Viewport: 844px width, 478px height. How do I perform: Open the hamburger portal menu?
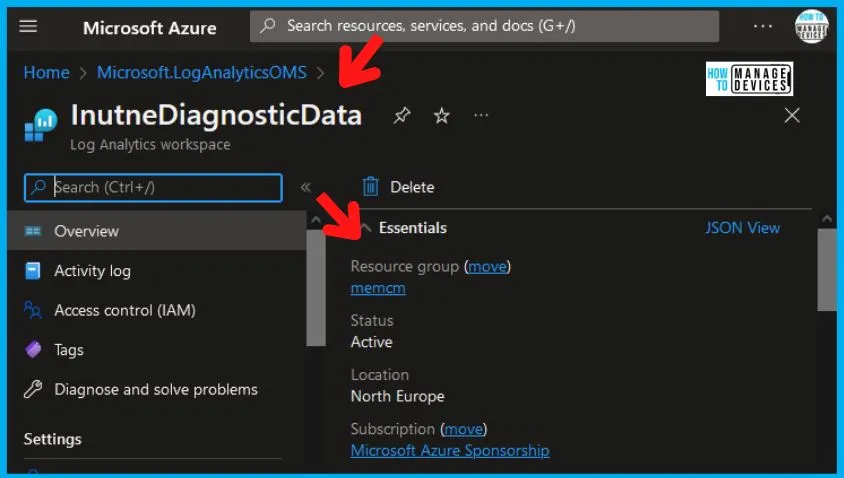pyautogui.click(x=28, y=26)
